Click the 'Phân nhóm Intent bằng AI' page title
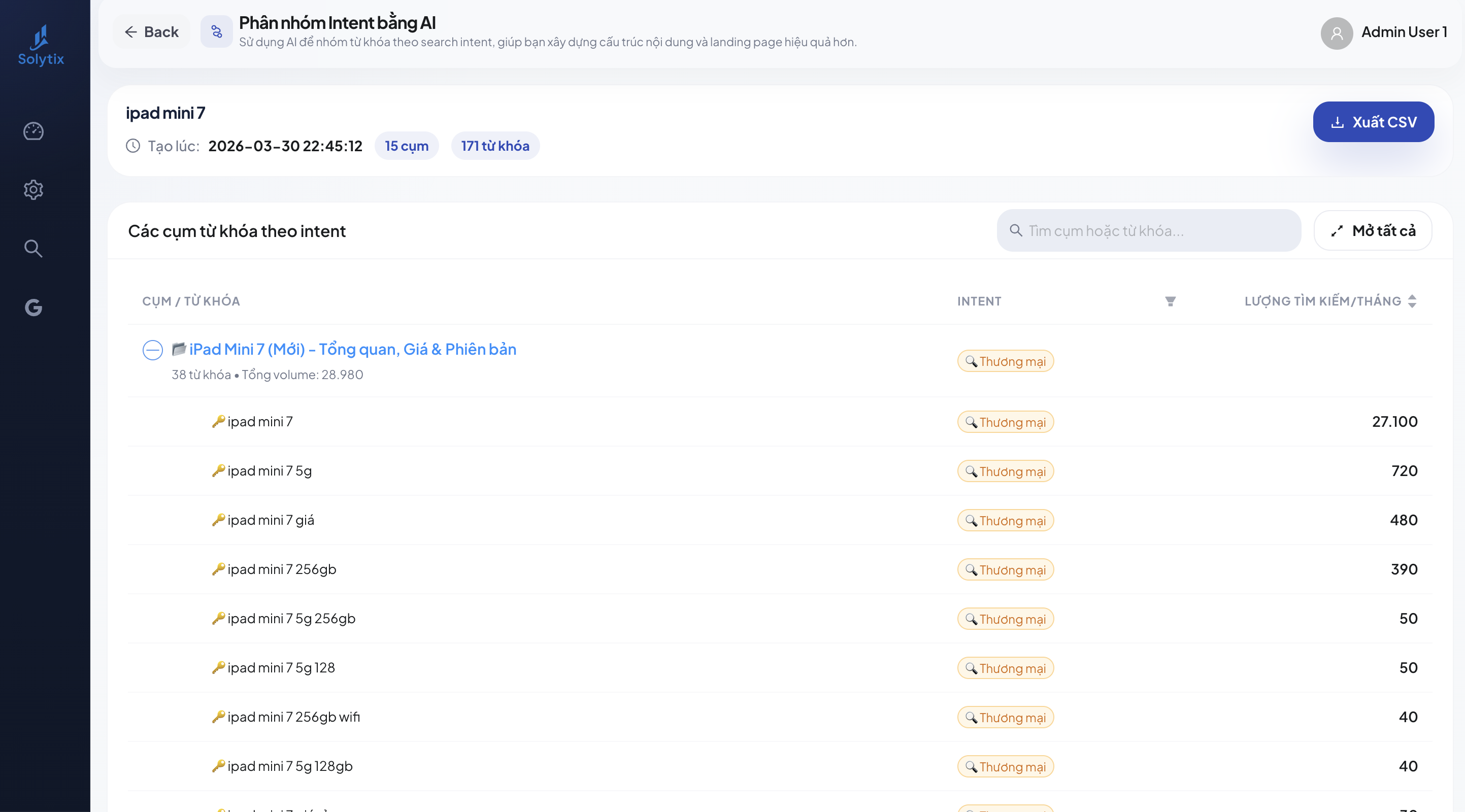The width and height of the screenshot is (1465, 812). 337,23
